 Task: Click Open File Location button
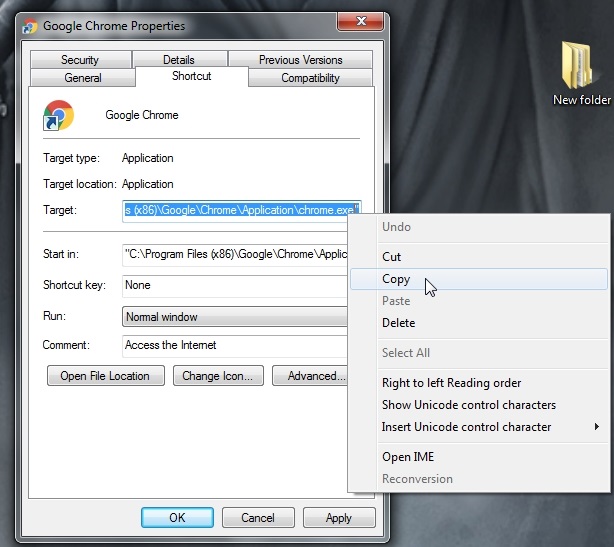coord(106,376)
